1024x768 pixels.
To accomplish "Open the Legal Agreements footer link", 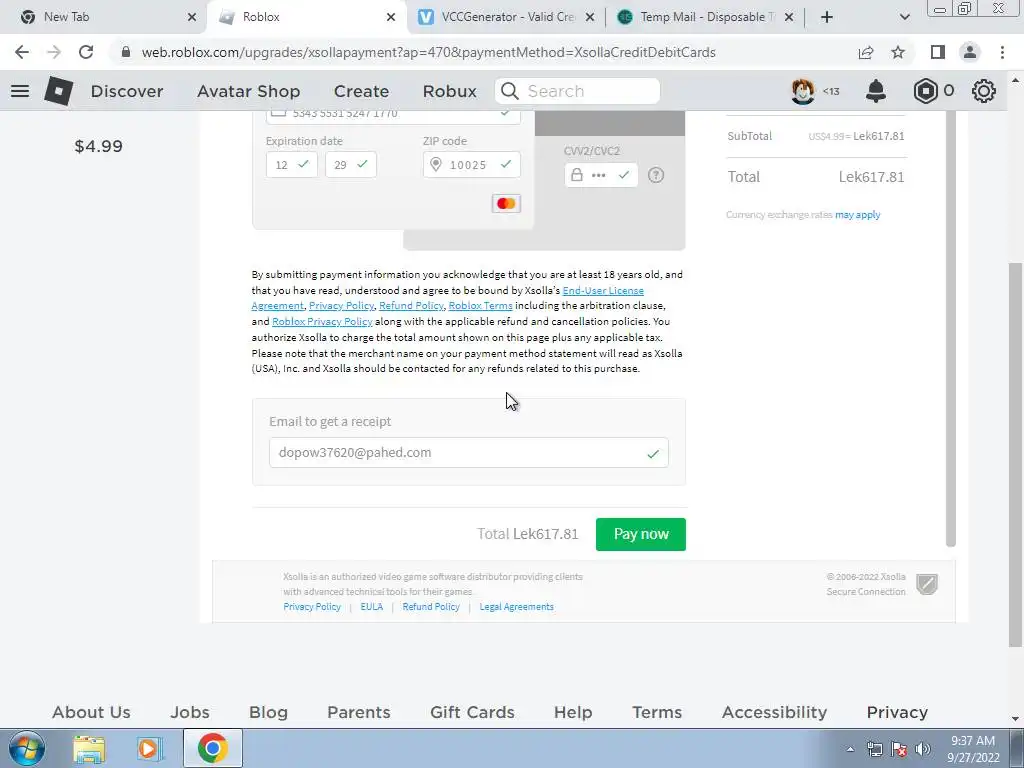I will pyautogui.click(x=517, y=607).
